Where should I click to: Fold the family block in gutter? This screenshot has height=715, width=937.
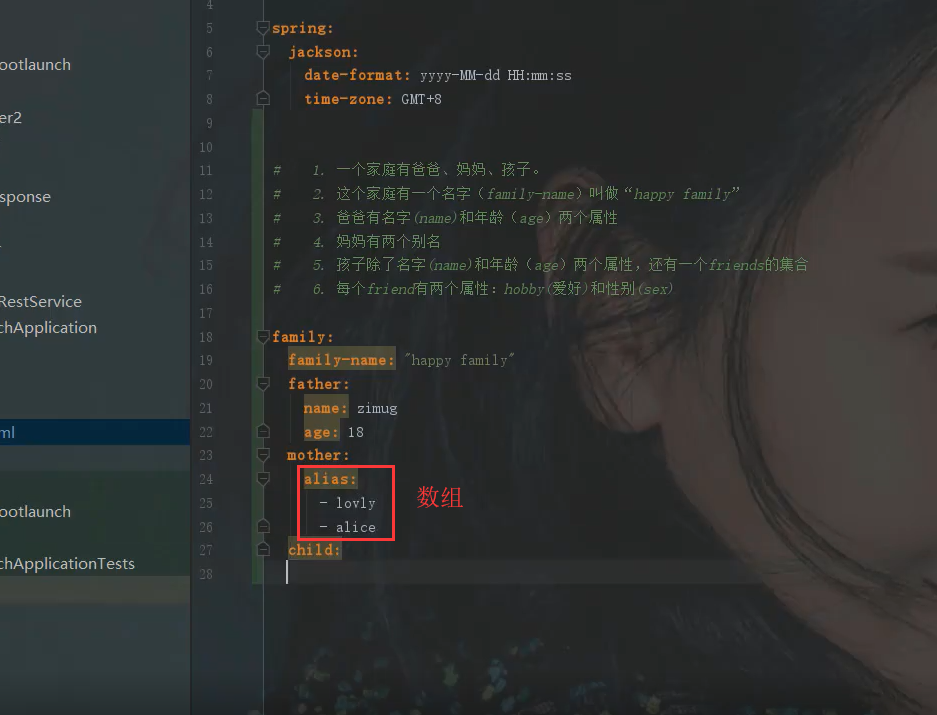coord(263,337)
